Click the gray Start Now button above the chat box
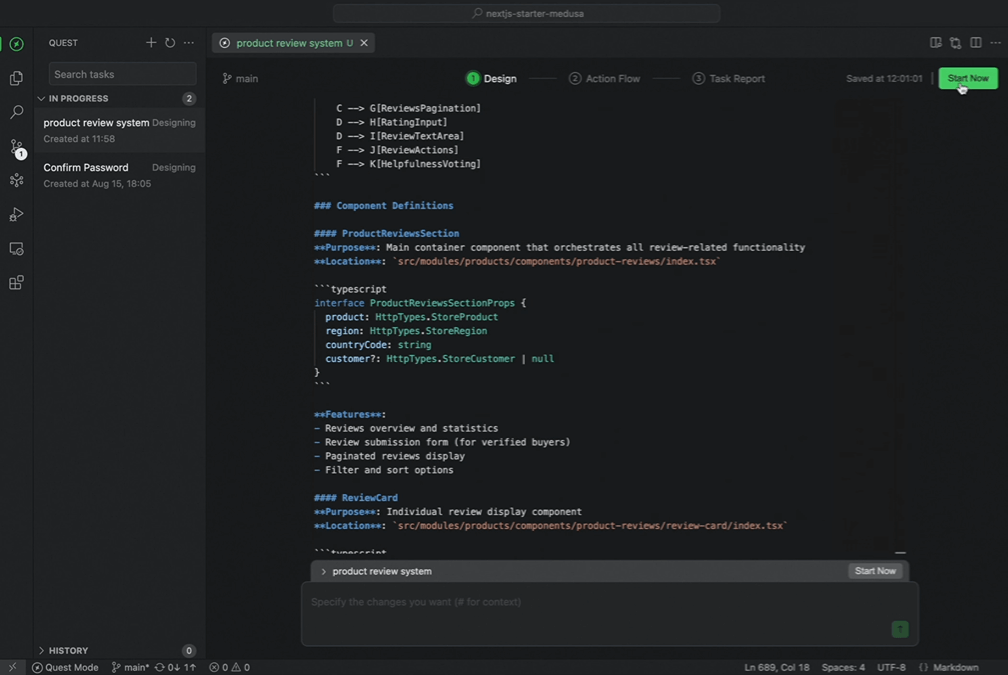This screenshot has height=675, width=1008. (875, 571)
